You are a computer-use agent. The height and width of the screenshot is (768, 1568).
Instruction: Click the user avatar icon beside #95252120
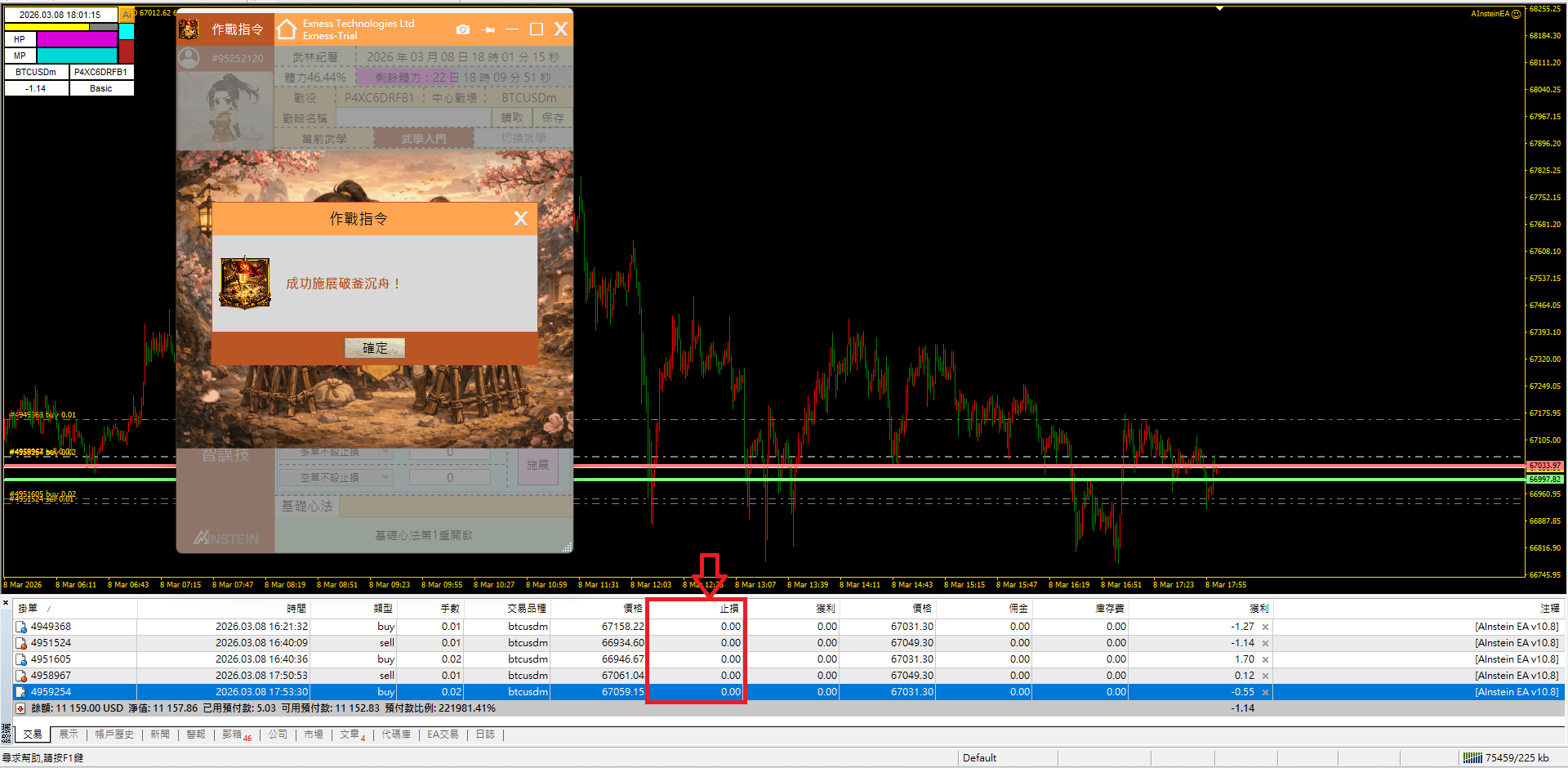[189, 58]
